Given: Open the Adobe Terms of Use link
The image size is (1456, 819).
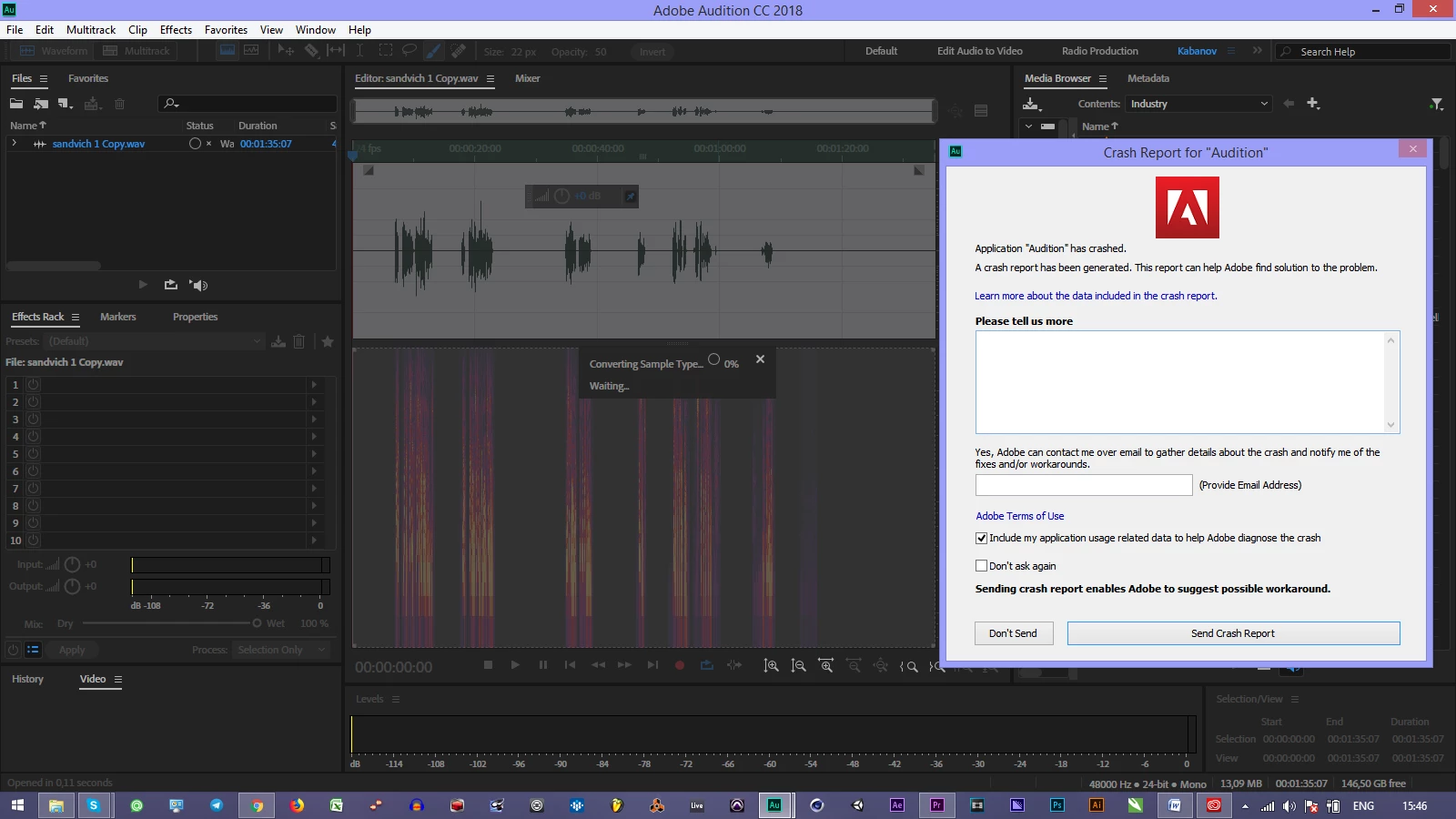Looking at the screenshot, I should coord(1019,516).
